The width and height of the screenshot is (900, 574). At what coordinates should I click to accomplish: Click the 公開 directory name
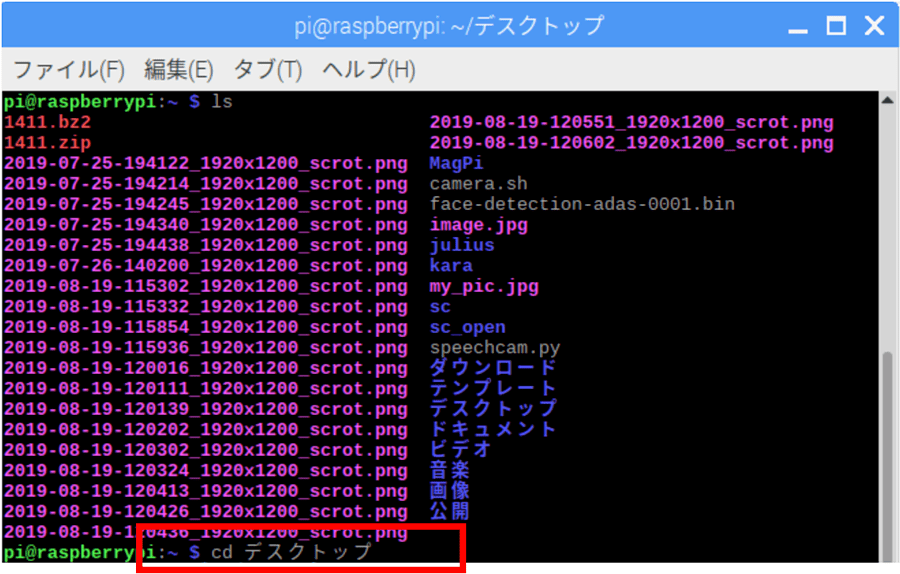(x=449, y=511)
